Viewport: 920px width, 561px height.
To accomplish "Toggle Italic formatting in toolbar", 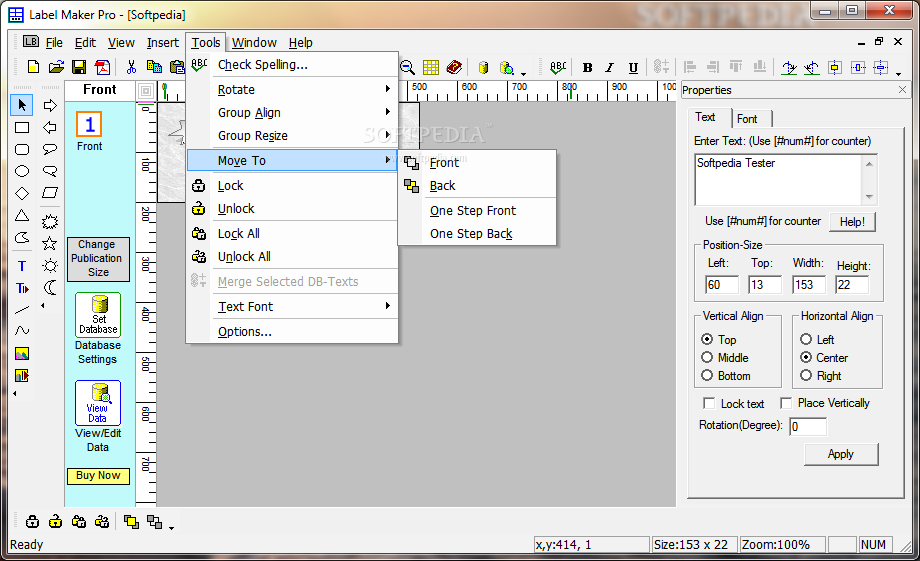I will click(610, 67).
